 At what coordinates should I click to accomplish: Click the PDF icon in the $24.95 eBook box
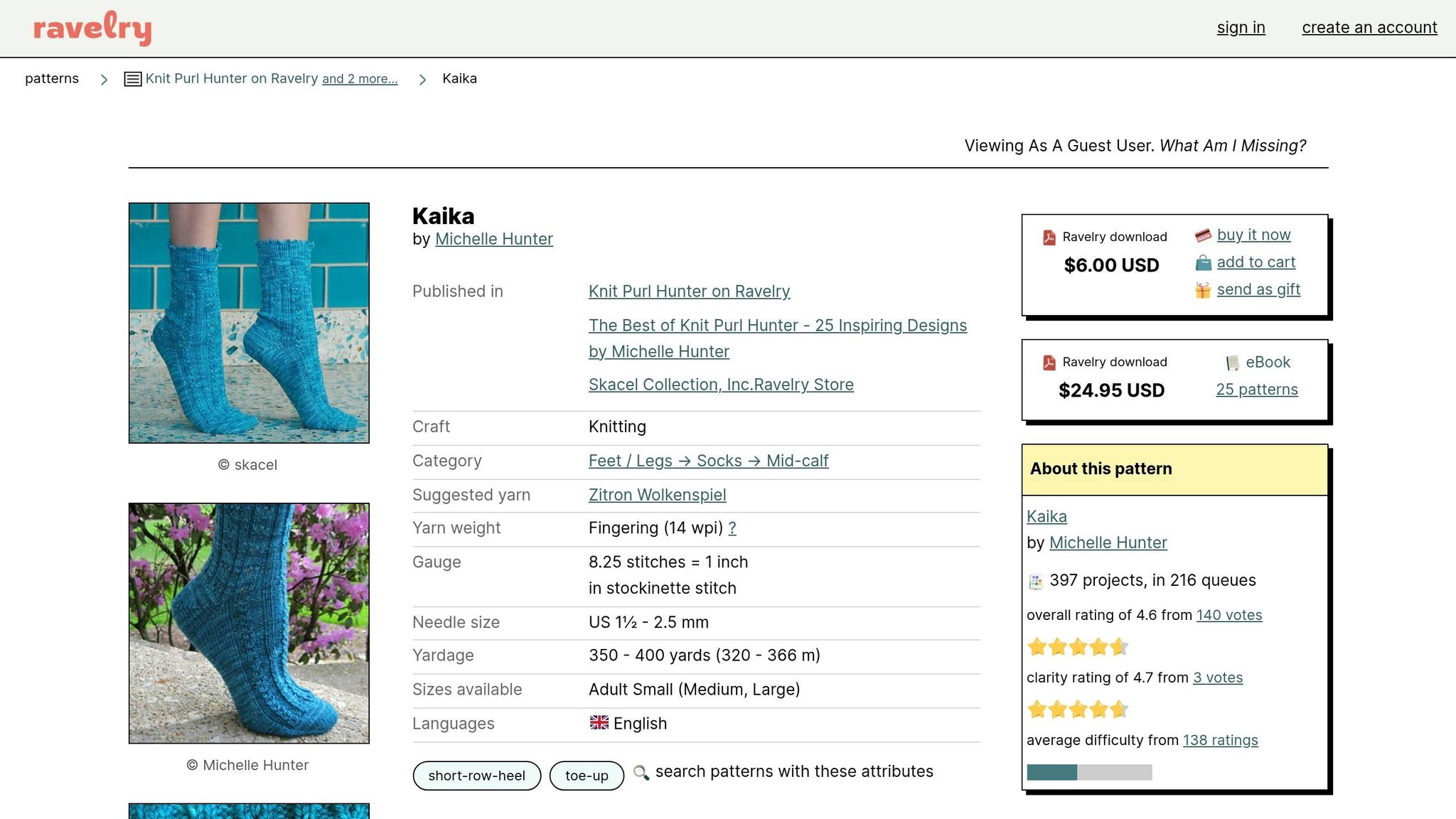coord(1049,363)
